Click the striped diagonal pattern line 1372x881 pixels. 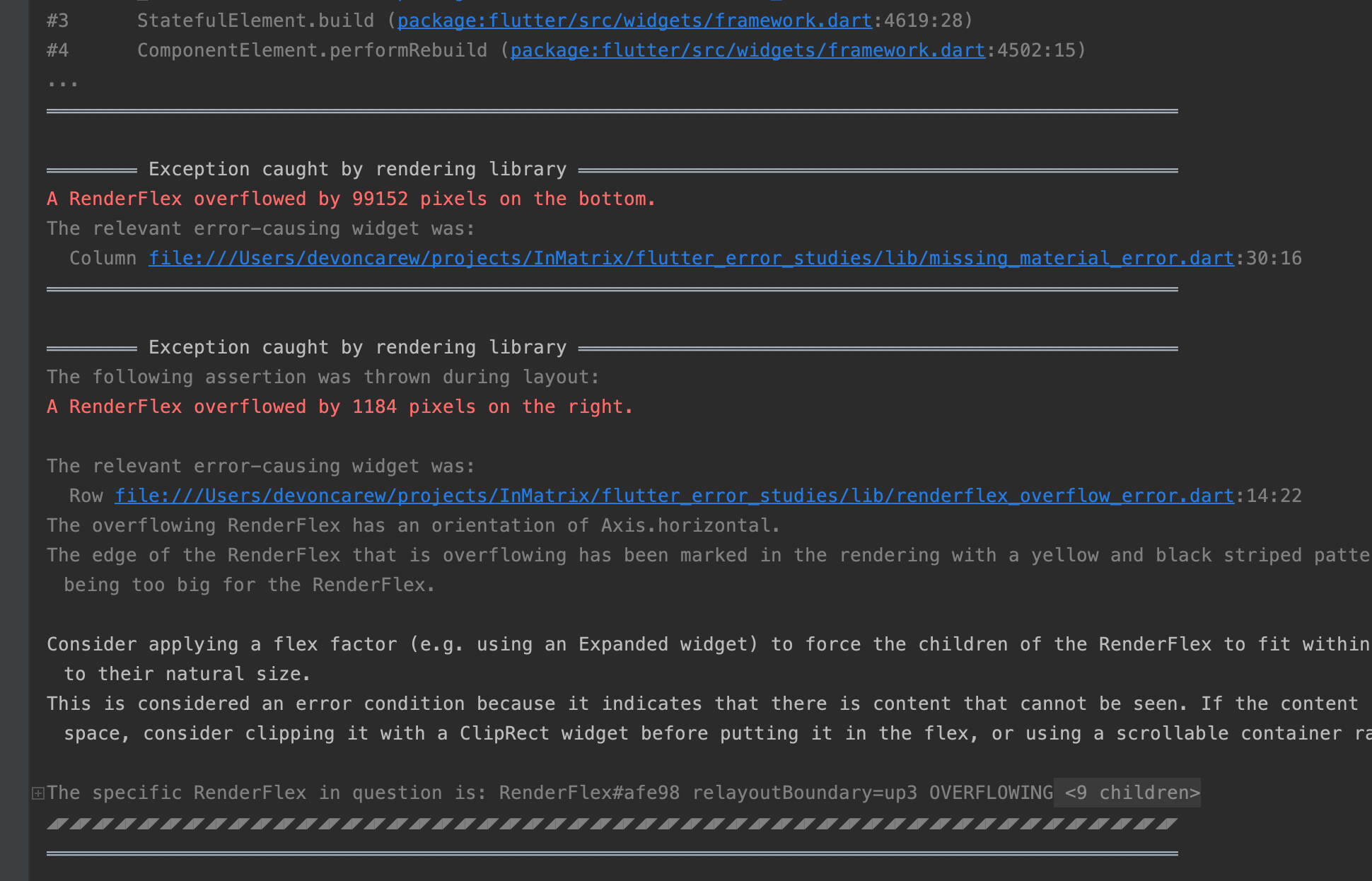pyautogui.click(x=611, y=824)
